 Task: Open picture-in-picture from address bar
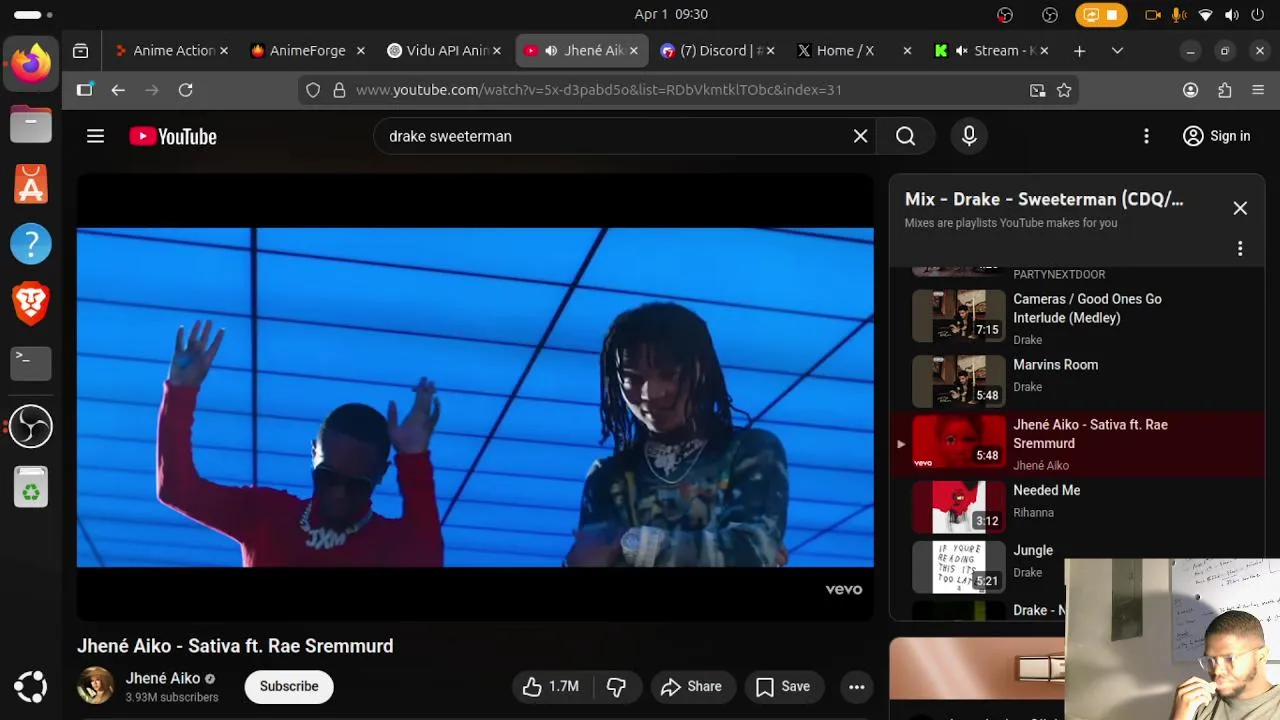tap(1037, 90)
